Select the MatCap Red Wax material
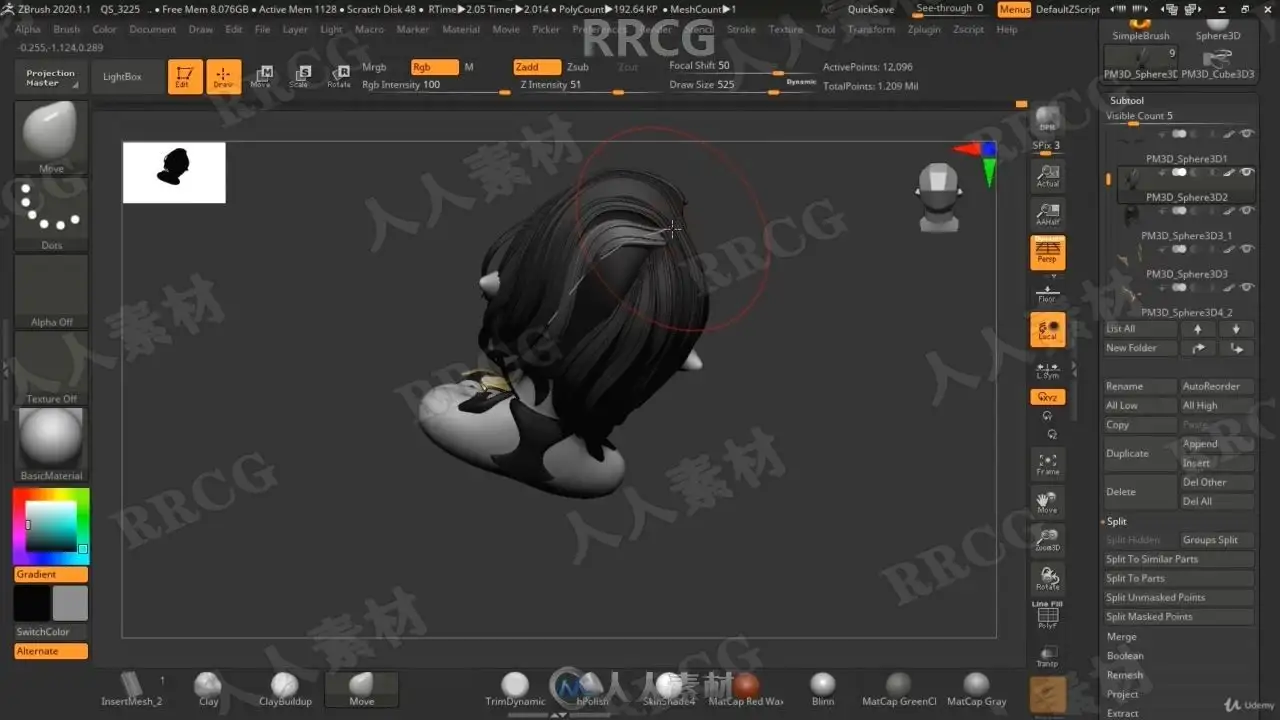This screenshot has width=1280, height=720. pos(746,689)
